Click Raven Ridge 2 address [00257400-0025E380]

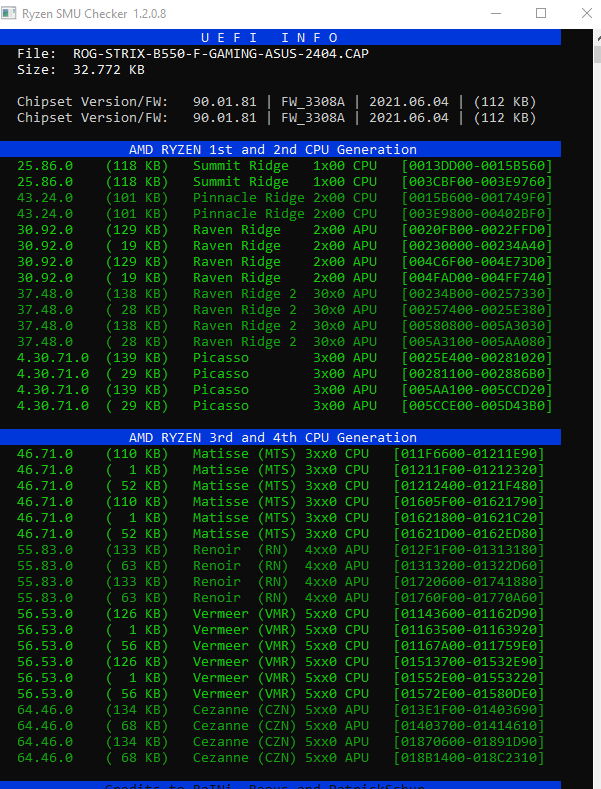pyautogui.click(x=477, y=309)
